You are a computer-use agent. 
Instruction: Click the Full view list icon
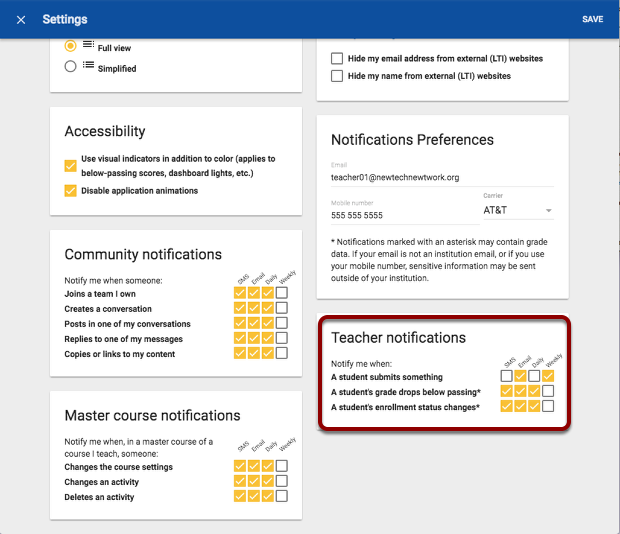[89, 45]
